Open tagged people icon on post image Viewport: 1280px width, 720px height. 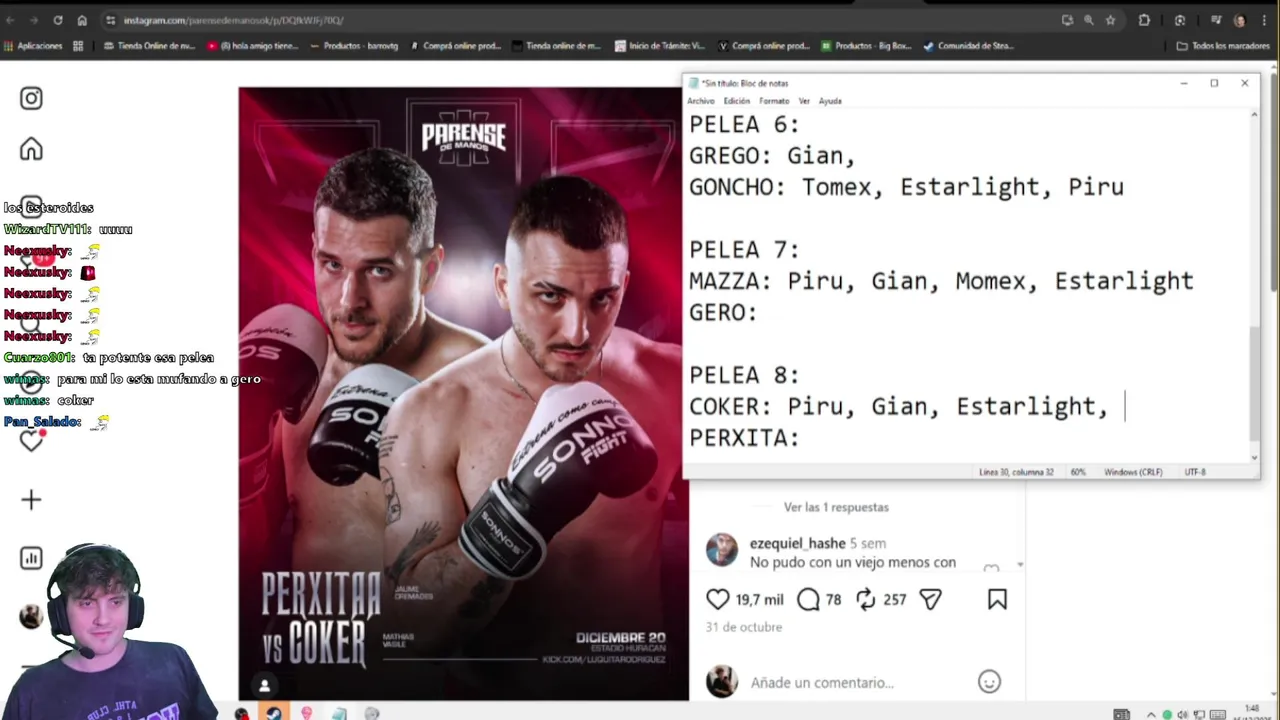pyautogui.click(x=264, y=686)
